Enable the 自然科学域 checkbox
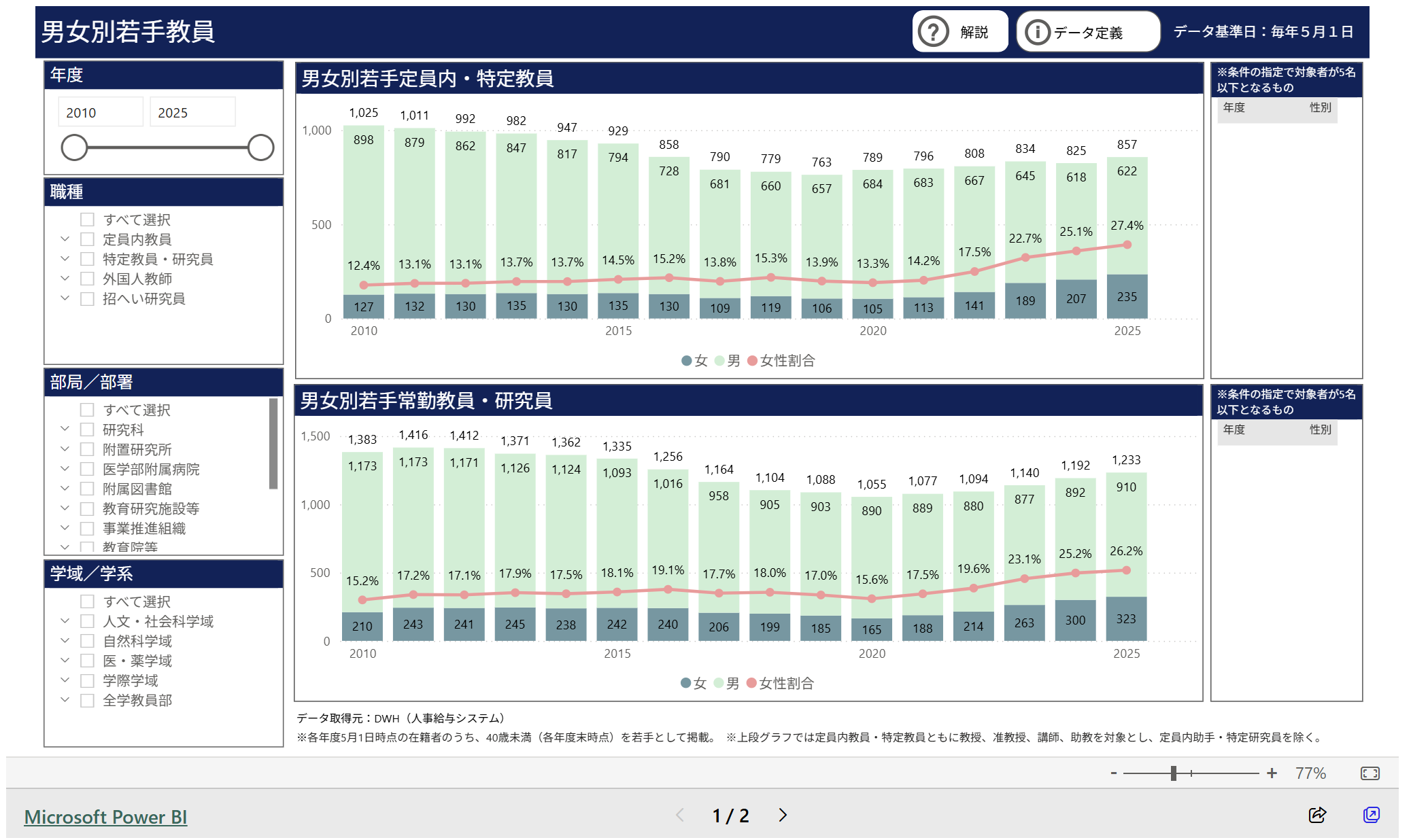The height and width of the screenshot is (840, 1411). click(87, 641)
